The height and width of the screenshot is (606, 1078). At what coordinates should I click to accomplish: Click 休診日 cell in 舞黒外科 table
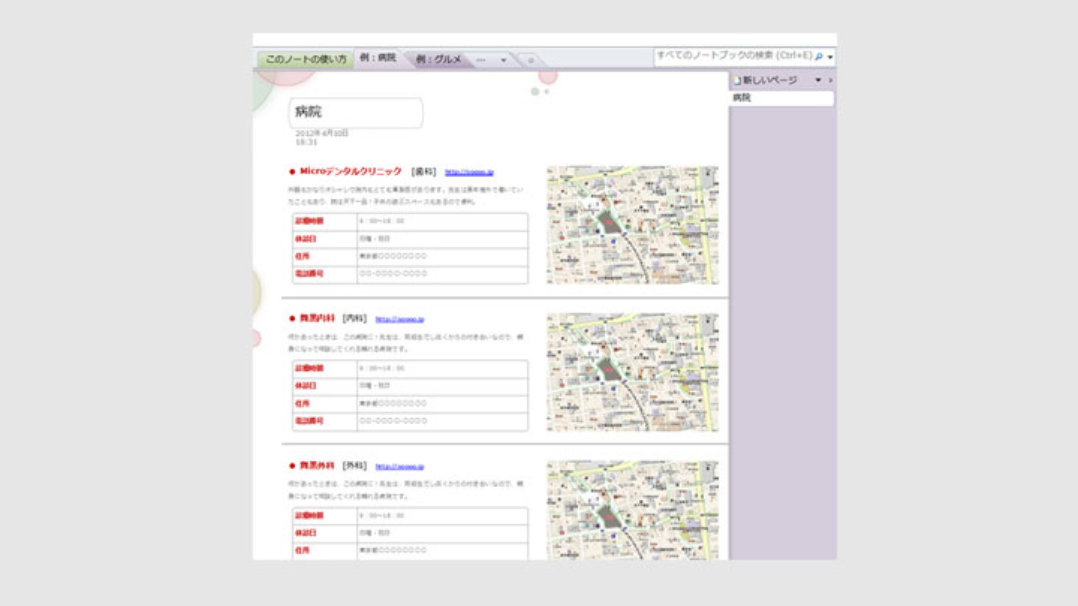click(x=324, y=534)
